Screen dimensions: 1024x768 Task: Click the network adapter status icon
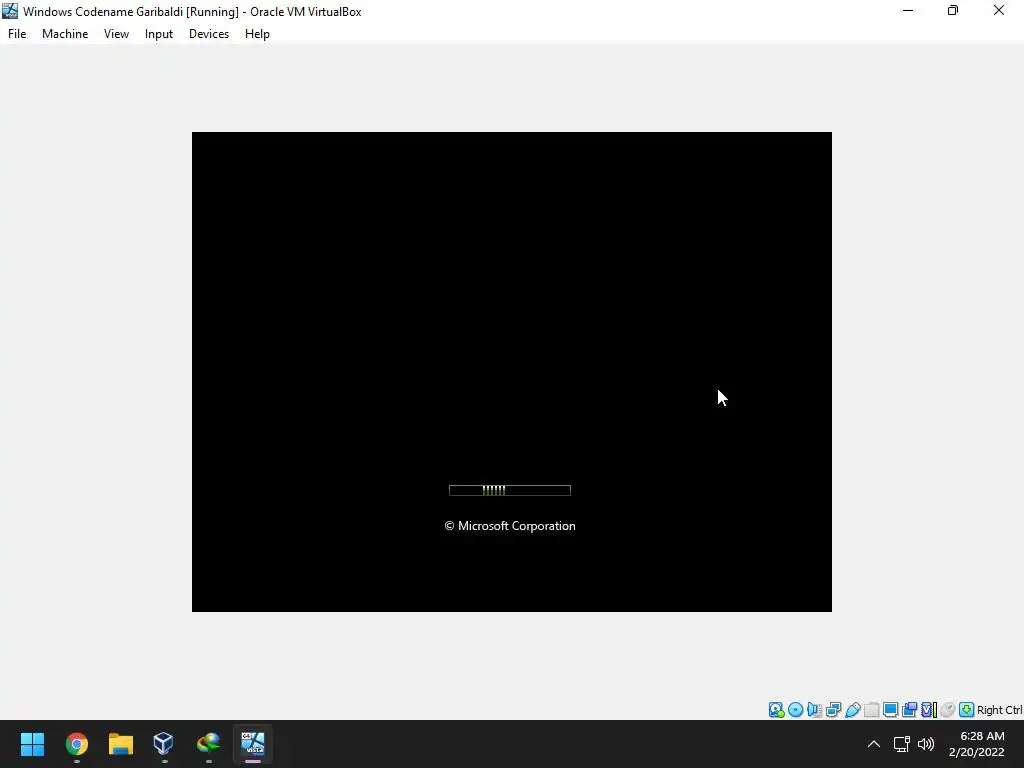[x=833, y=710]
